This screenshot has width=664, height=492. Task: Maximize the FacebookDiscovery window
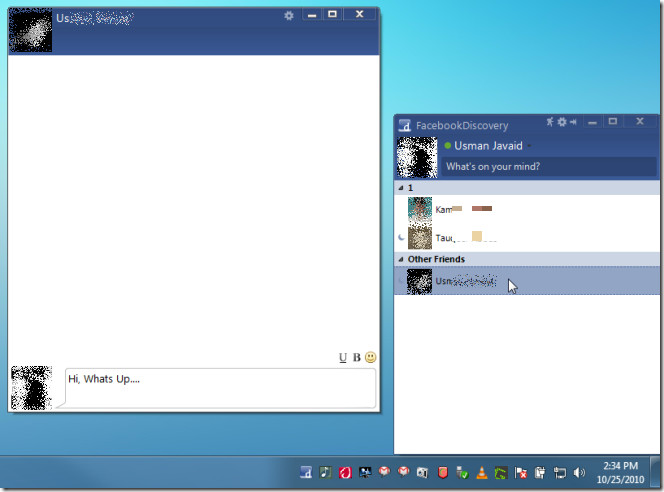[x=613, y=122]
